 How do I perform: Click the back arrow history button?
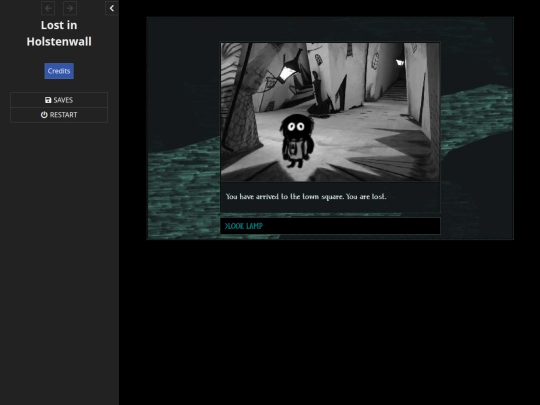tap(48, 8)
